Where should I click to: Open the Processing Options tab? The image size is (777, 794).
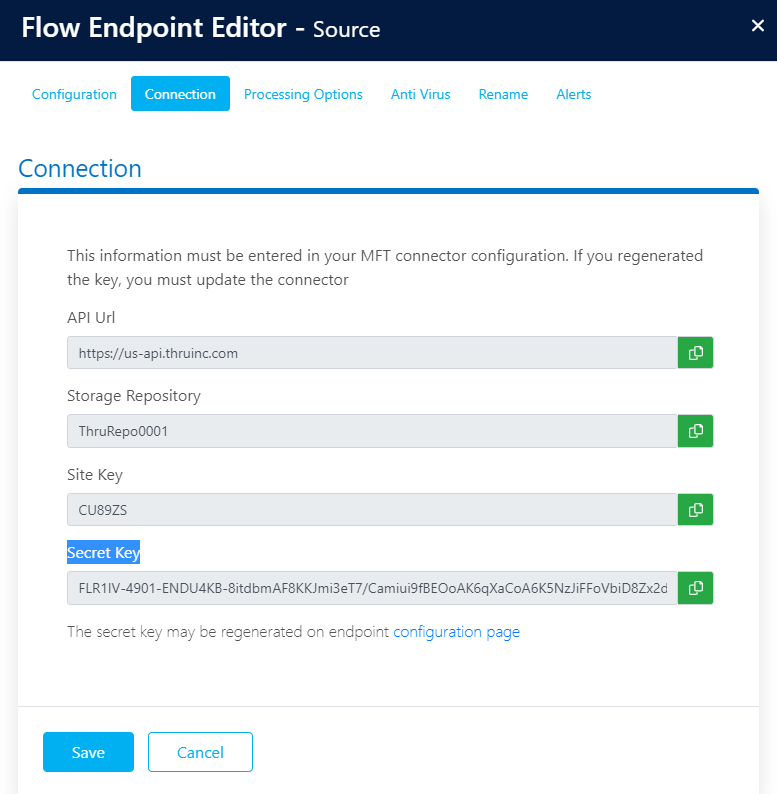tap(303, 94)
